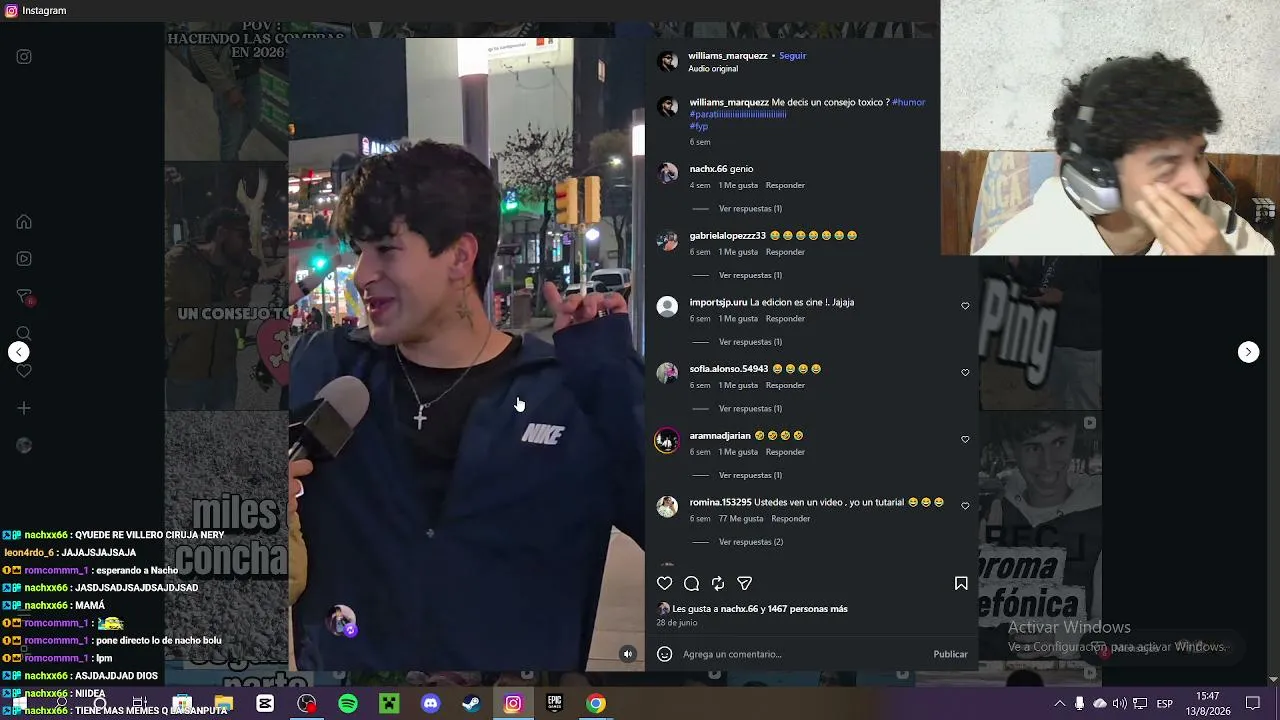This screenshot has width=1280, height=720.
Task: Reply to importsjp.uru's comment
Action: 785,319
